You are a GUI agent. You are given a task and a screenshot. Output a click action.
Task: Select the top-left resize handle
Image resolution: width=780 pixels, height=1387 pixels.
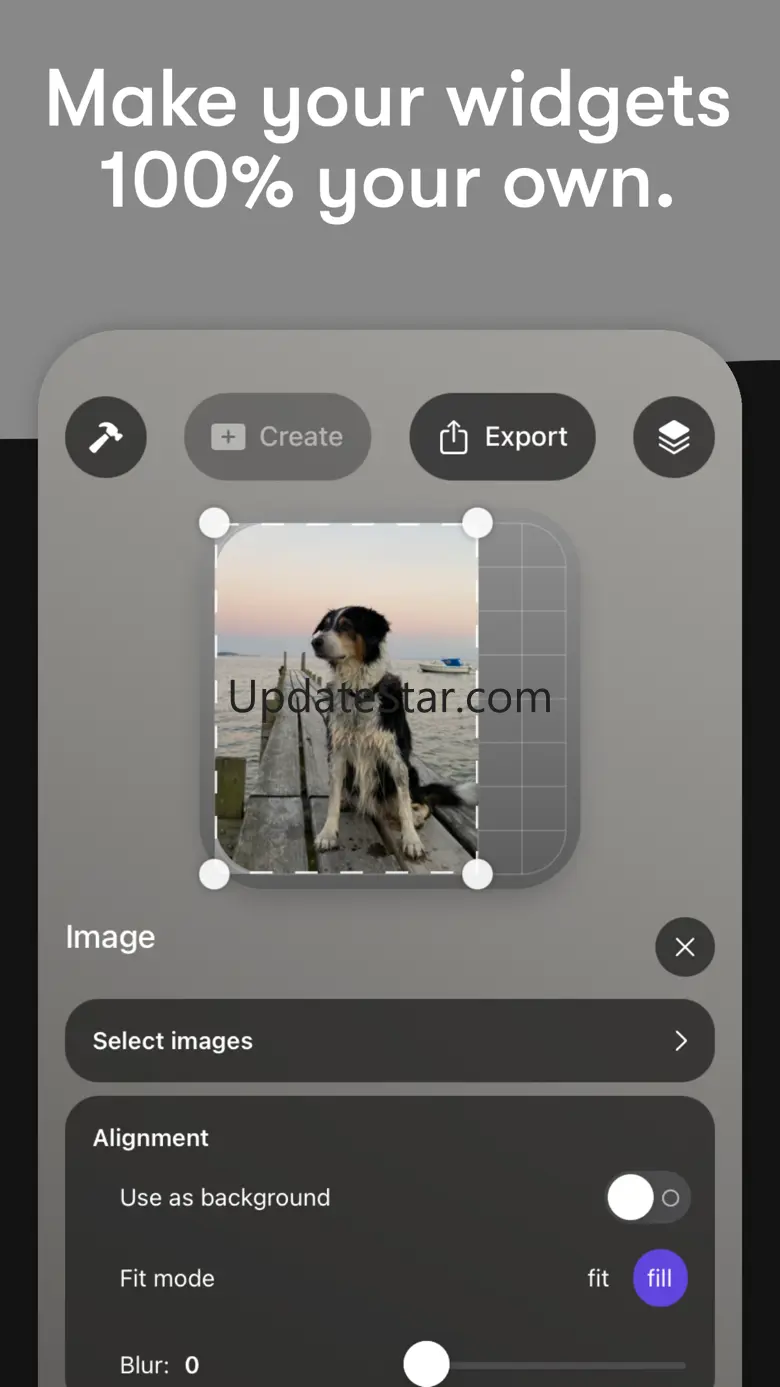tap(215, 522)
